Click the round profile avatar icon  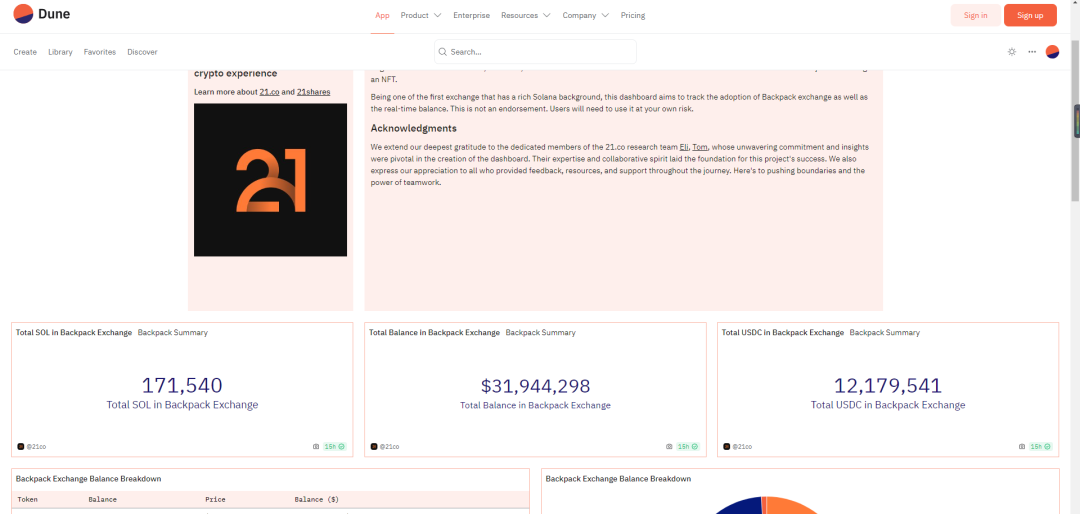(1052, 52)
